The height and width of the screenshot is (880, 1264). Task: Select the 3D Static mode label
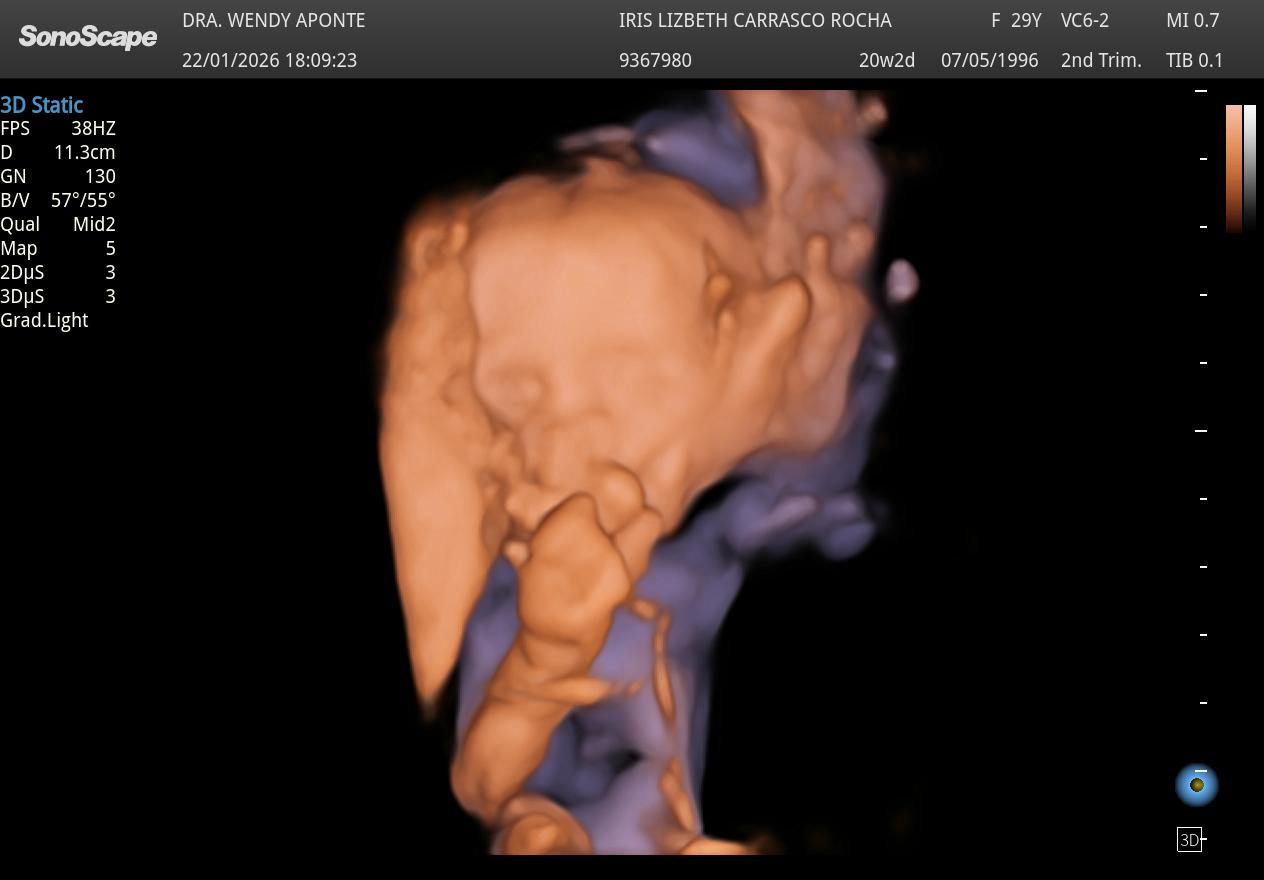pos(42,105)
